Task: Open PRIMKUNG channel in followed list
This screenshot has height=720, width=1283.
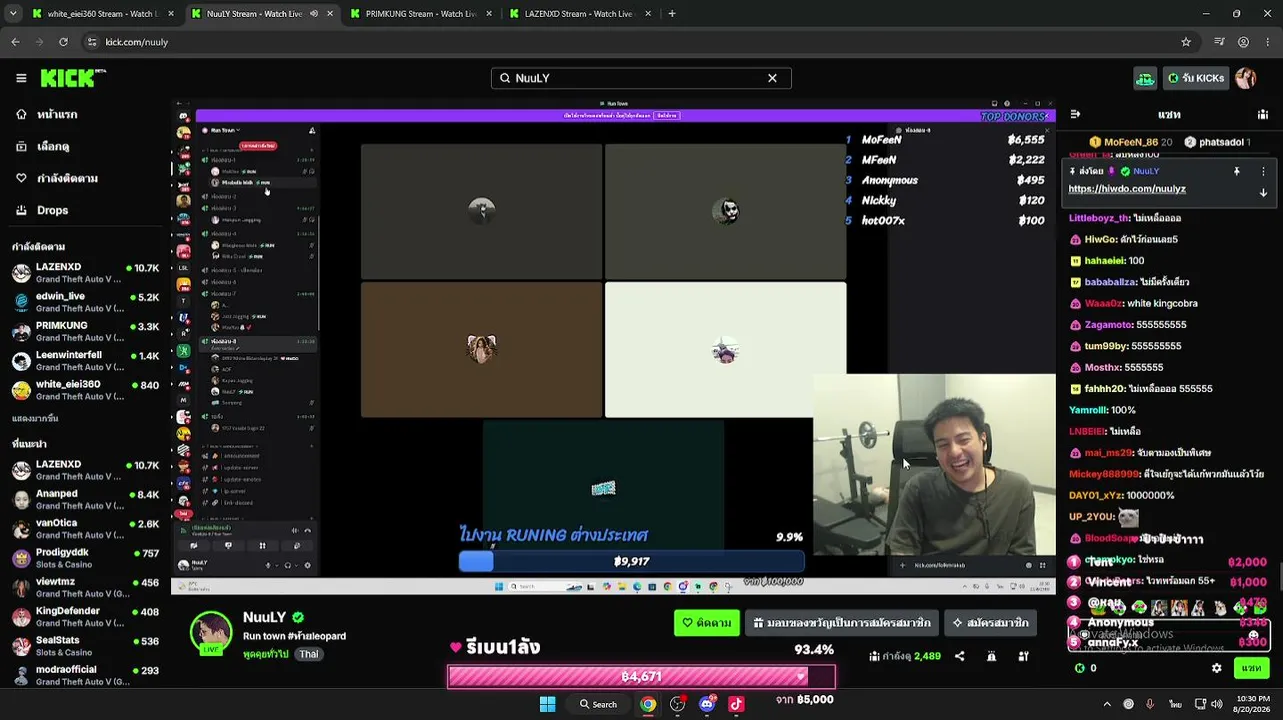Action: pos(85,331)
